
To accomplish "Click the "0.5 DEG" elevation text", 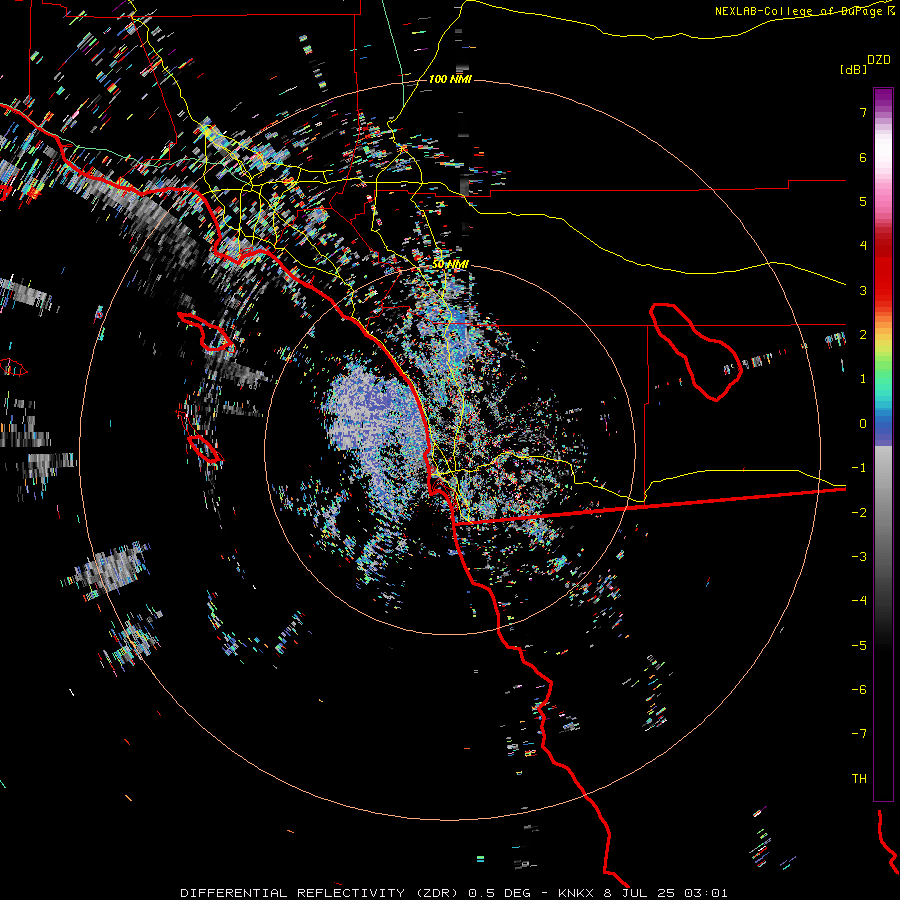I will (x=499, y=893).
